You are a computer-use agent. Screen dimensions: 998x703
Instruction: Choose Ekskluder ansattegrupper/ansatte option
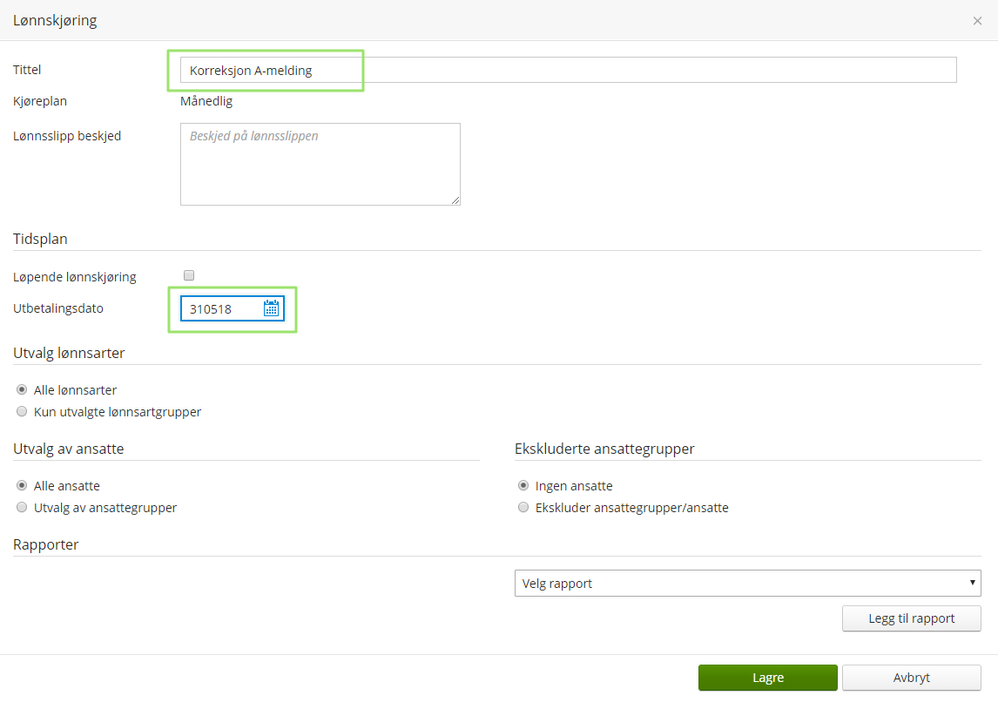pyautogui.click(x=523, y=508)
